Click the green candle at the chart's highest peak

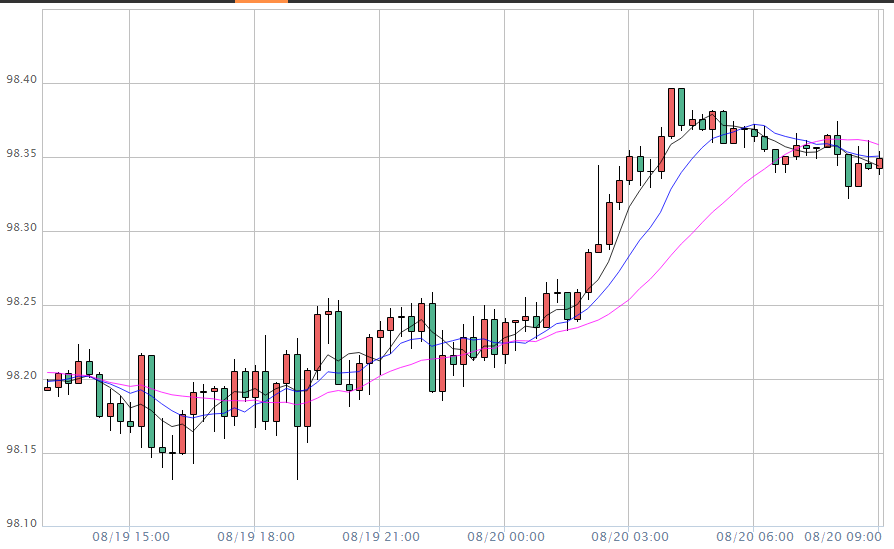pyautogui.click(x=681, y=106)
